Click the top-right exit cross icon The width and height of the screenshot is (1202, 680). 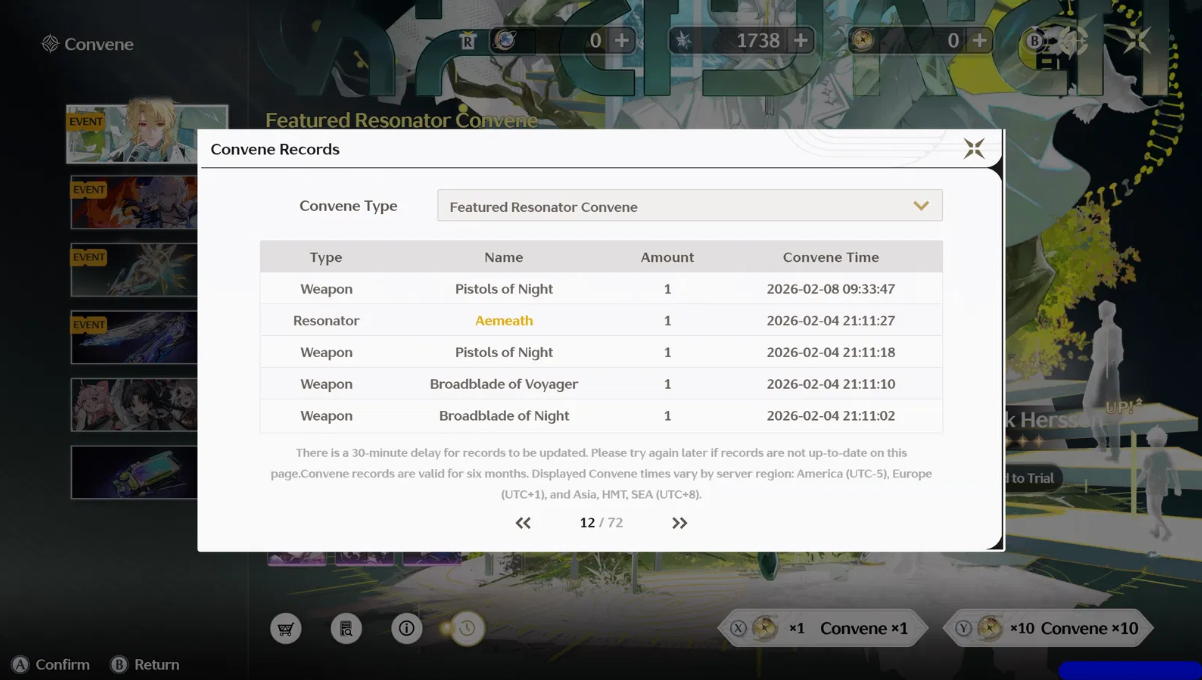(x=1137, y=40)
